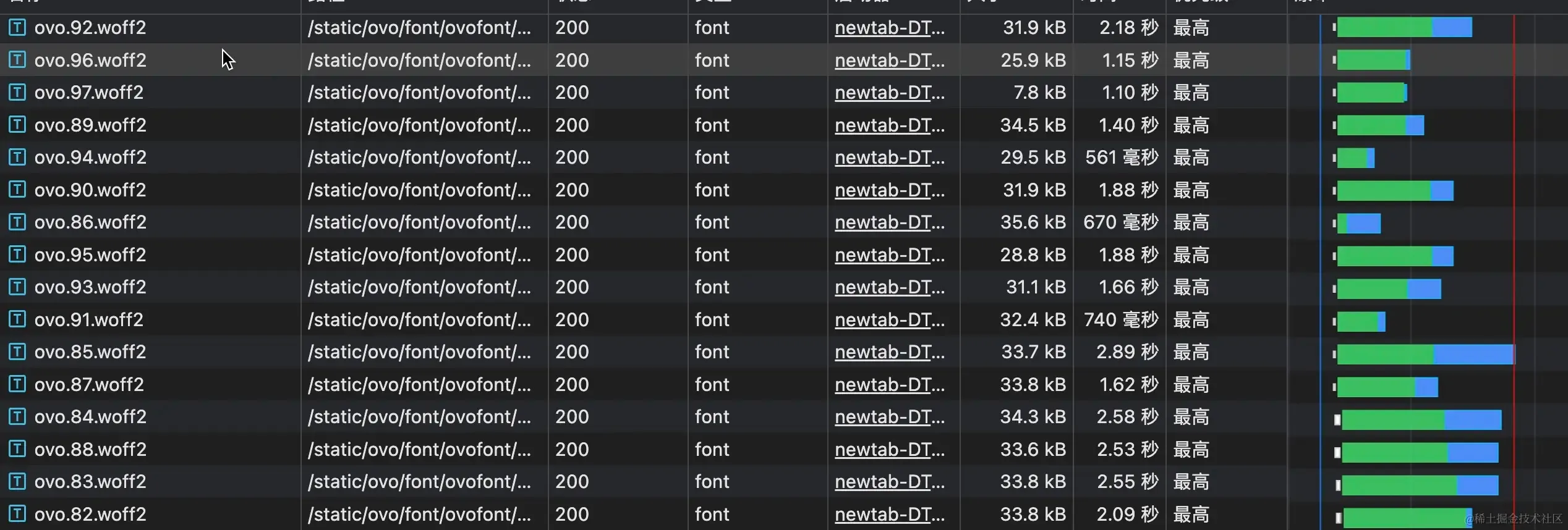Click the font icon beside ovo.87.woff2
The width and height of the screenshot is (1568, 530).
click(17, 384)
